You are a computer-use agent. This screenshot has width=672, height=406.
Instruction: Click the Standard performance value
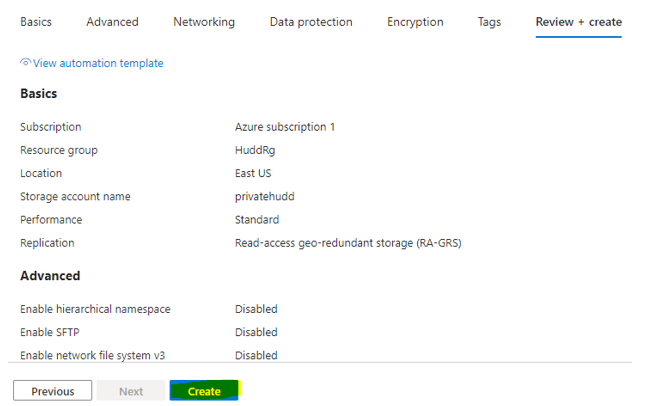tap(257, 219)
